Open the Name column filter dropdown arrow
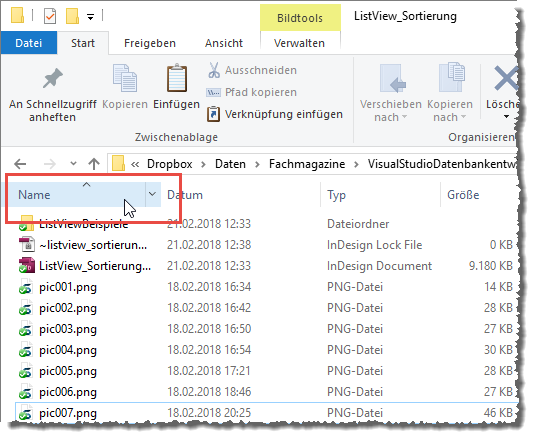The height and width of the screenshot is (442, 536). pos(152,194)
